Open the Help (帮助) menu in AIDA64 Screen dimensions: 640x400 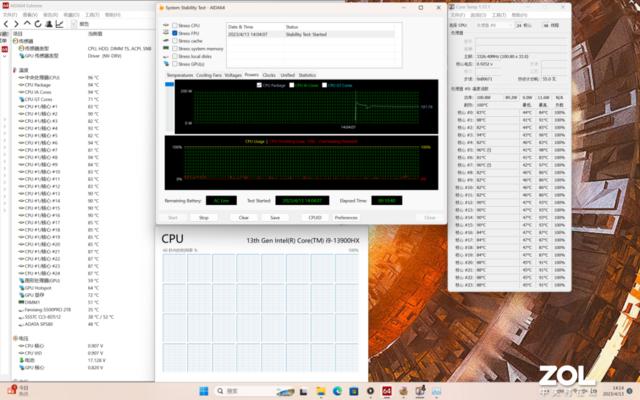click(113, 15)
